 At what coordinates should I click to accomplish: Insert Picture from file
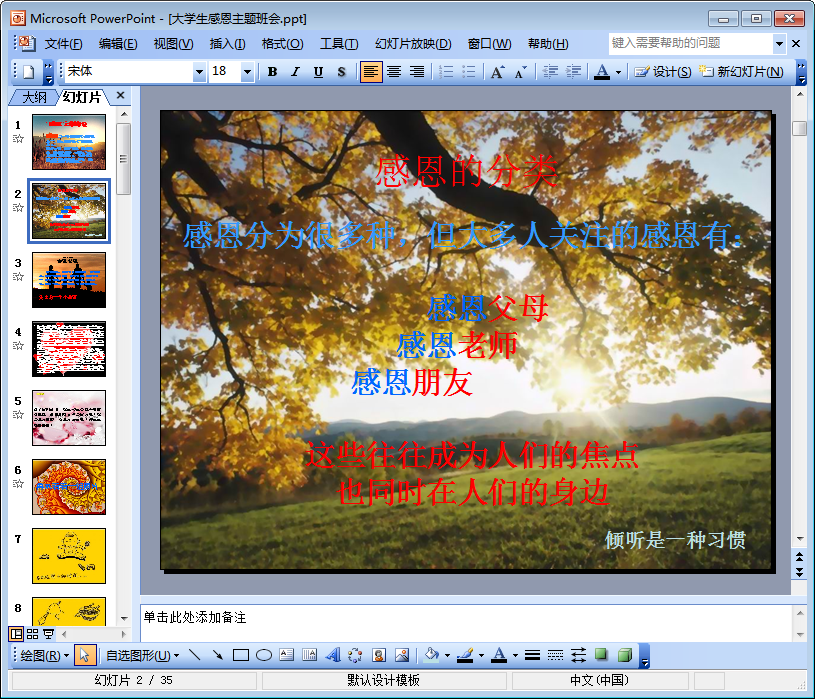(x=402, y=655)
